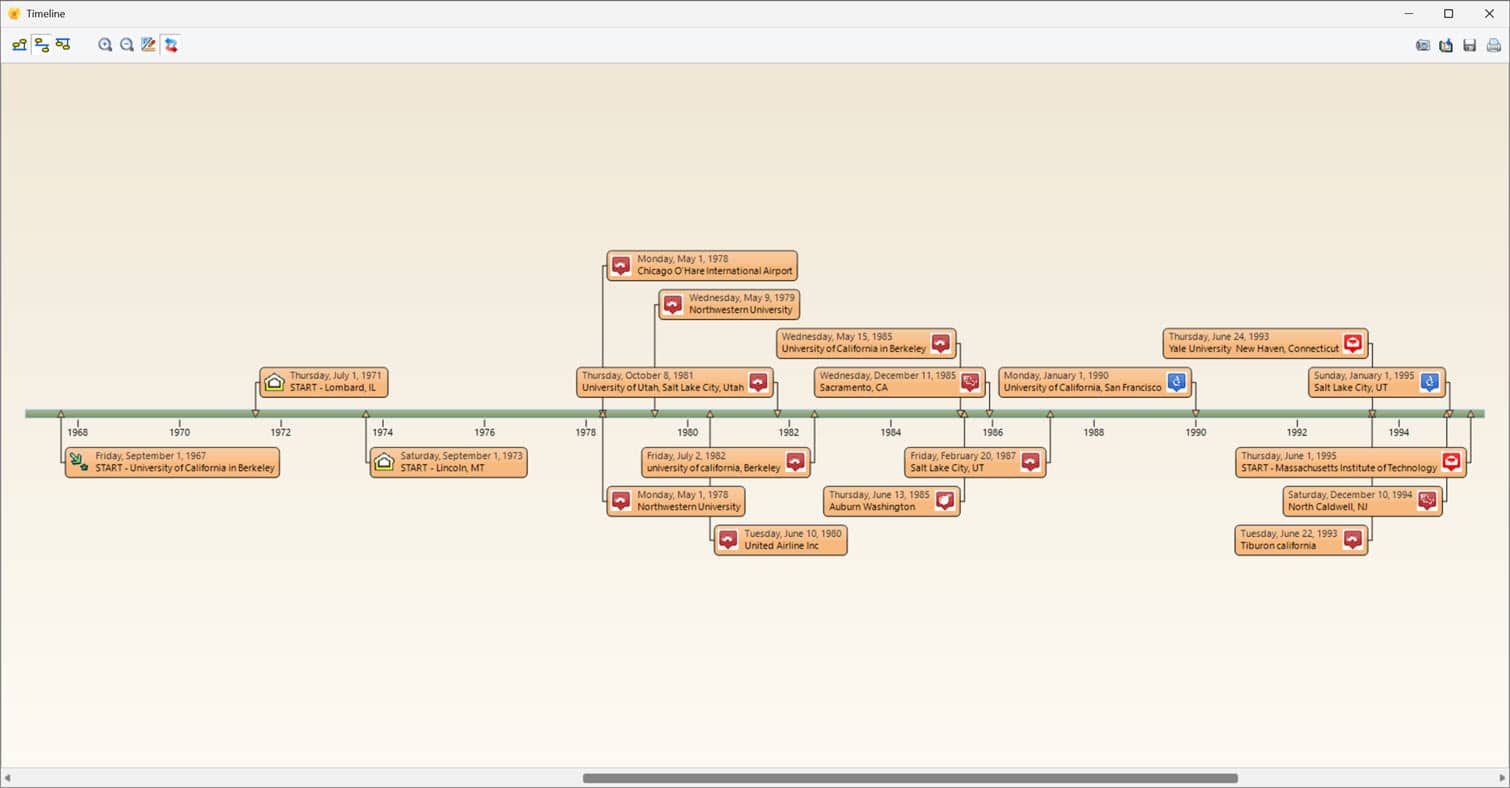Click the Timeline window title icon
1510x788 pixels.
14,14
